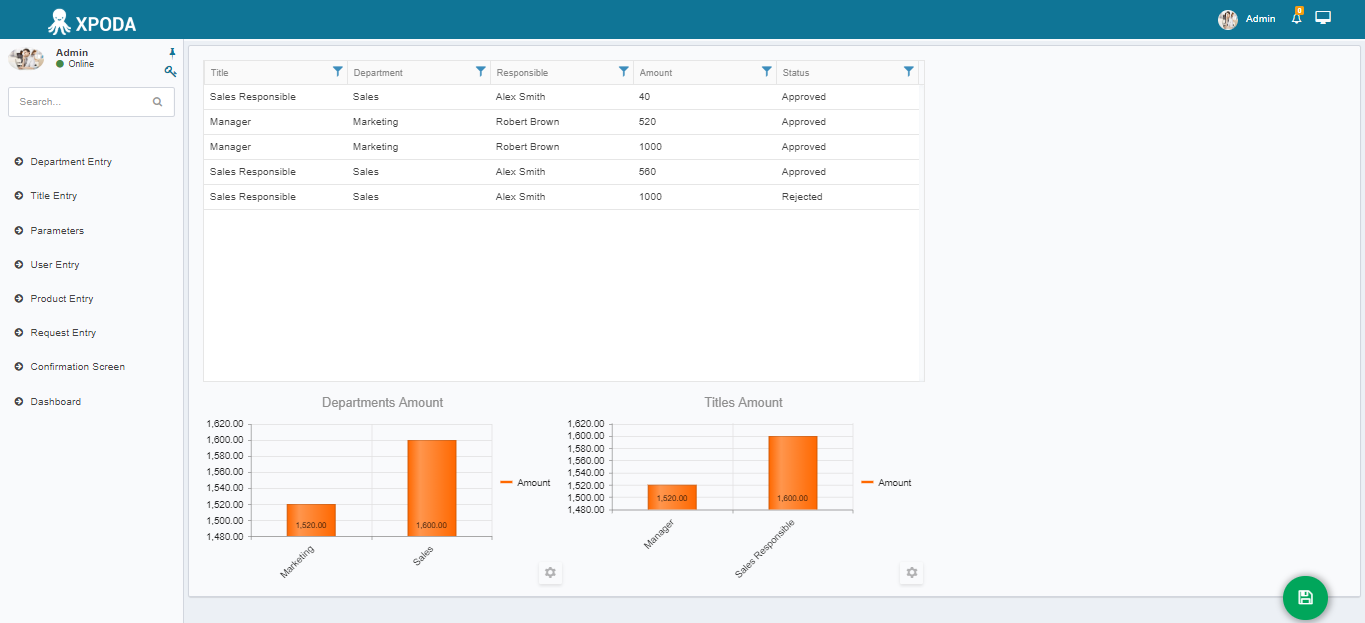Open Department Entry menu item
This screenshot has height=623, width=1365.
(70, 162)
